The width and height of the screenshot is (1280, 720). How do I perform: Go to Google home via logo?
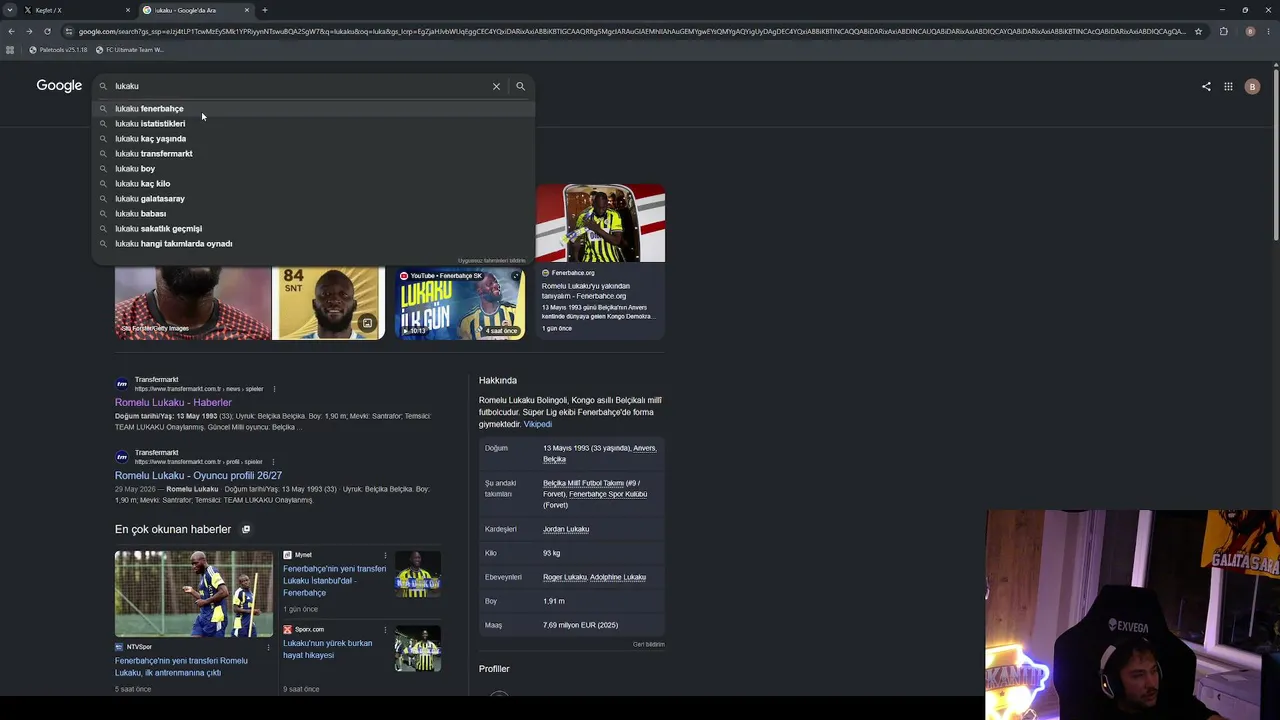coord(59,86)
